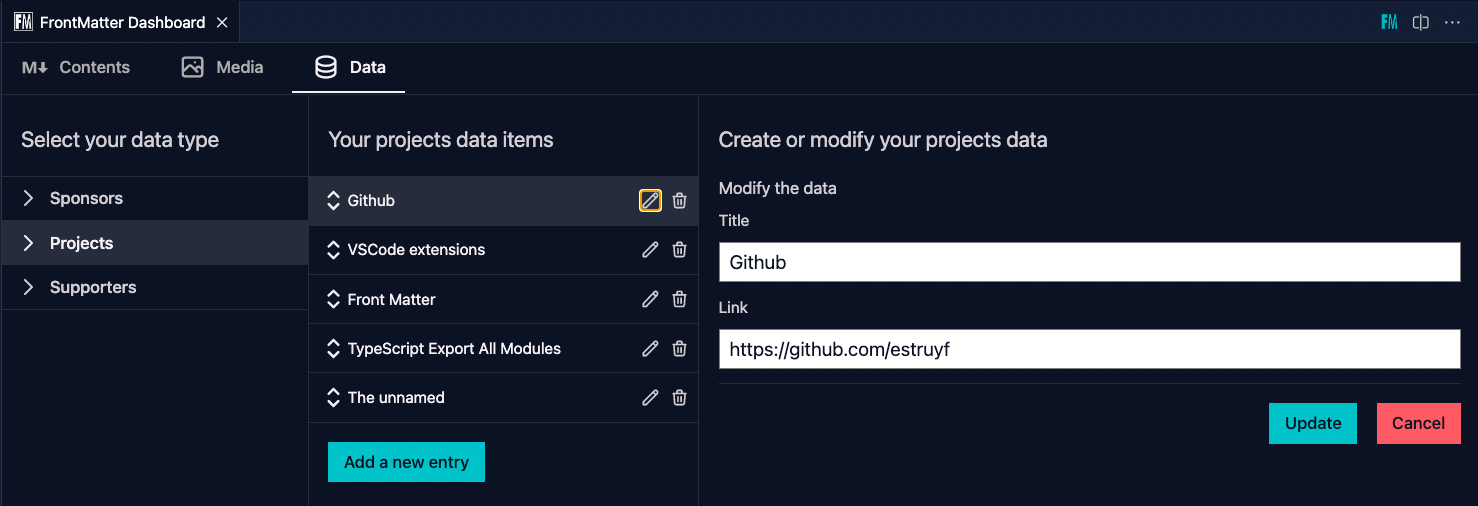Switch to the Contents tab
Viewport: 1478px width, 506px height.
coord(76,67)
